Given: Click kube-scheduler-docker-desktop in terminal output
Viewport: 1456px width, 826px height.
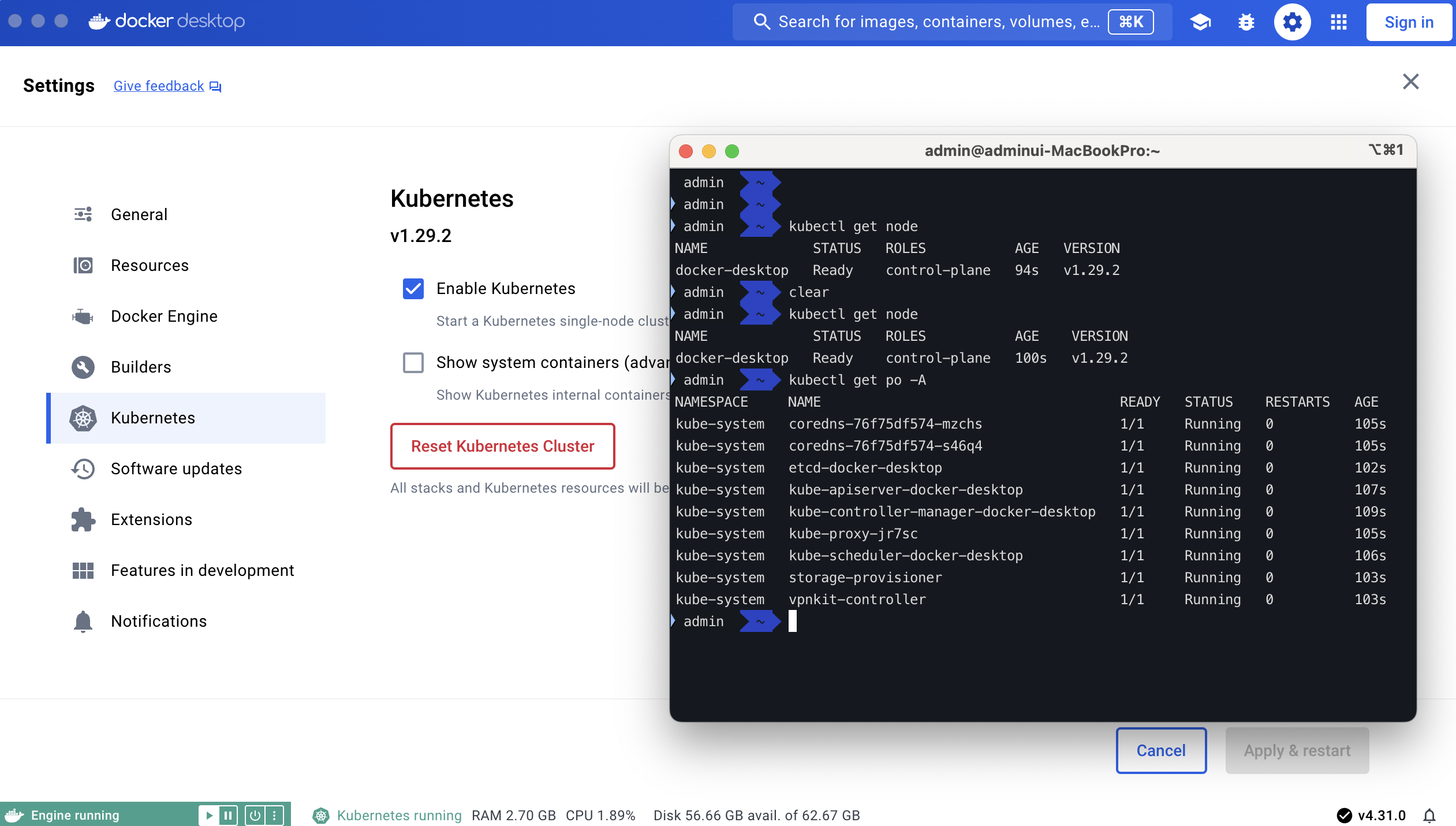Looking at the screenshot, I should pos(906,555).
